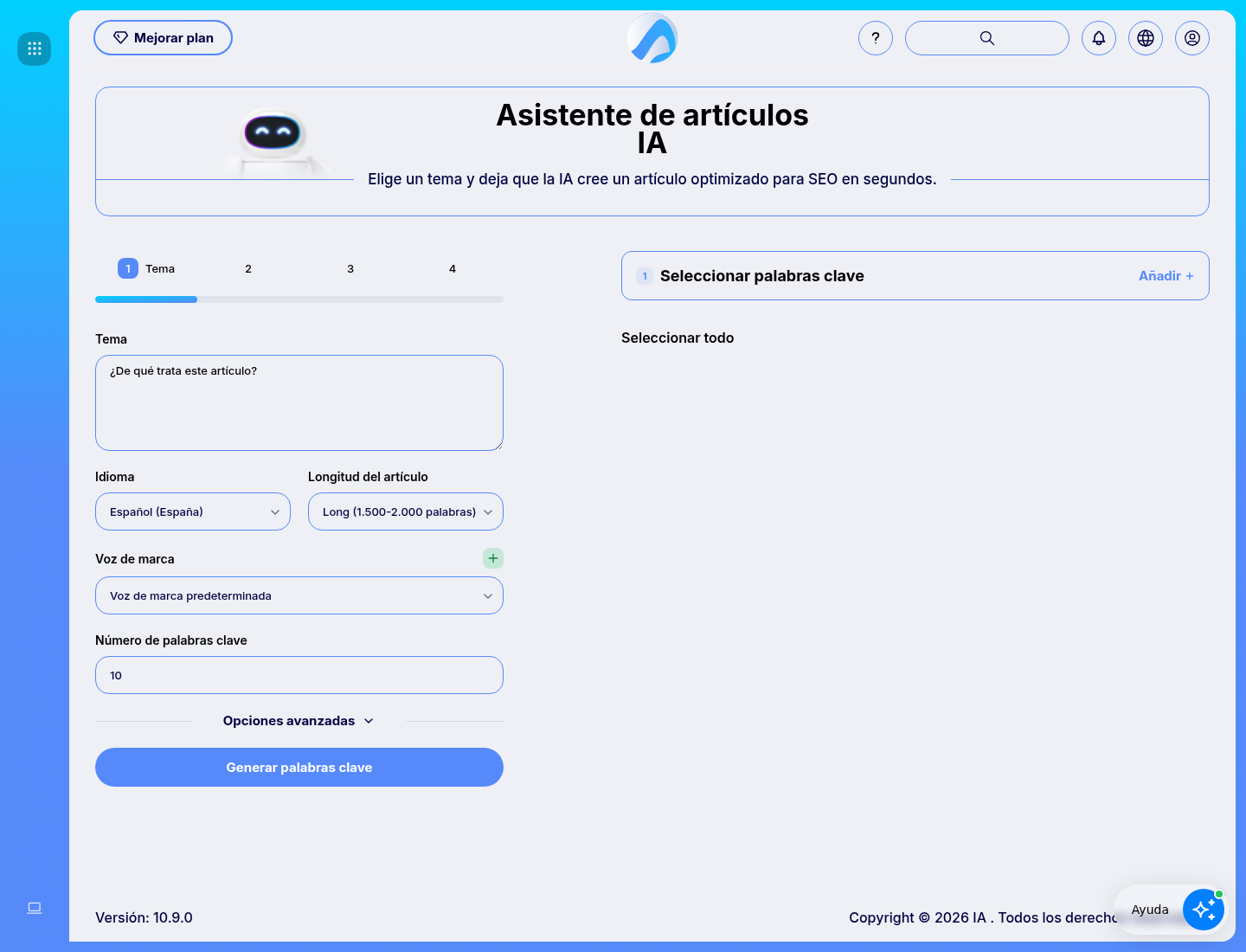Click Añadir + link
Image resolution: width=1246 pixels, height=952 pixels.
(x=1166, y=276)
